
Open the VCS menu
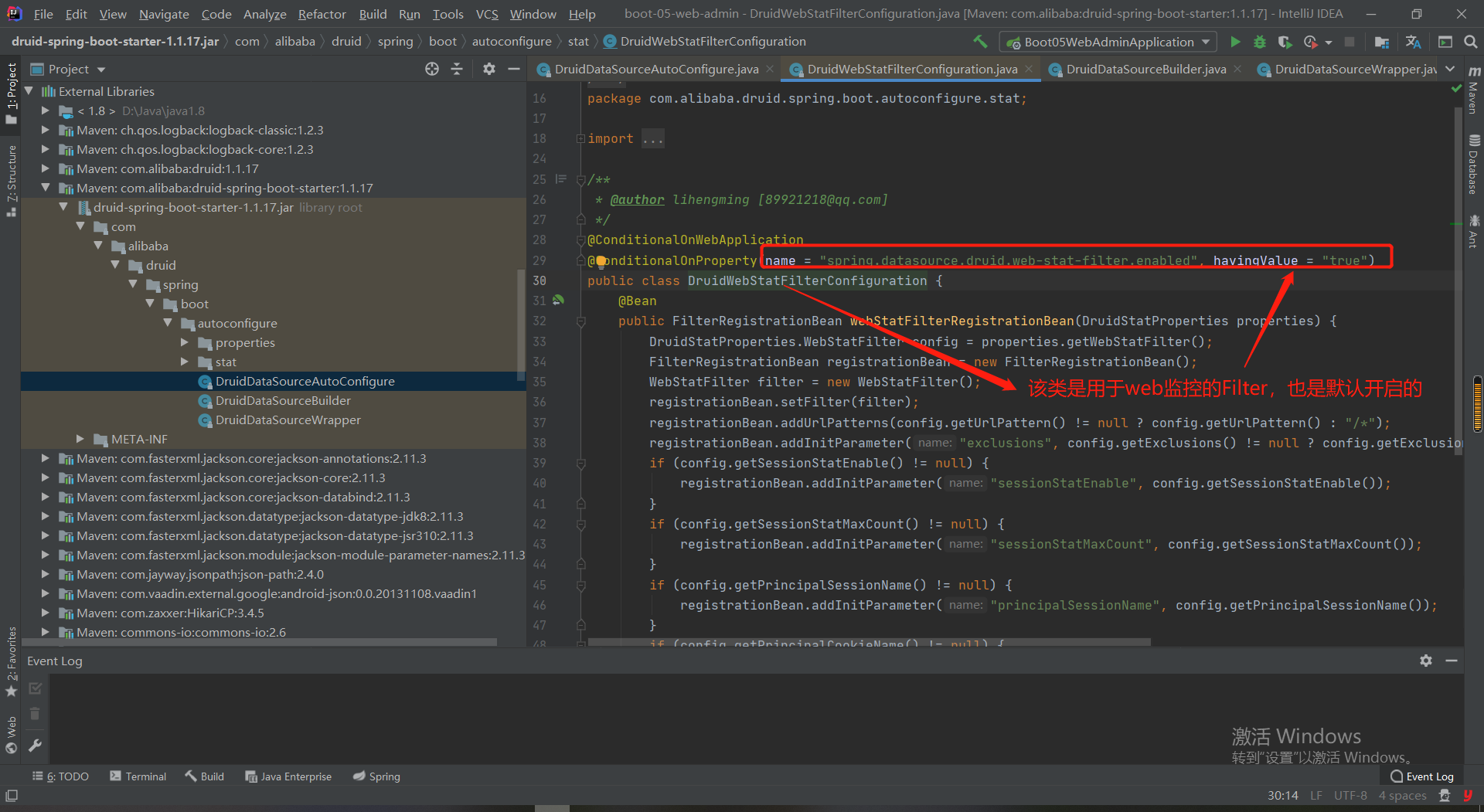point(487,14)
